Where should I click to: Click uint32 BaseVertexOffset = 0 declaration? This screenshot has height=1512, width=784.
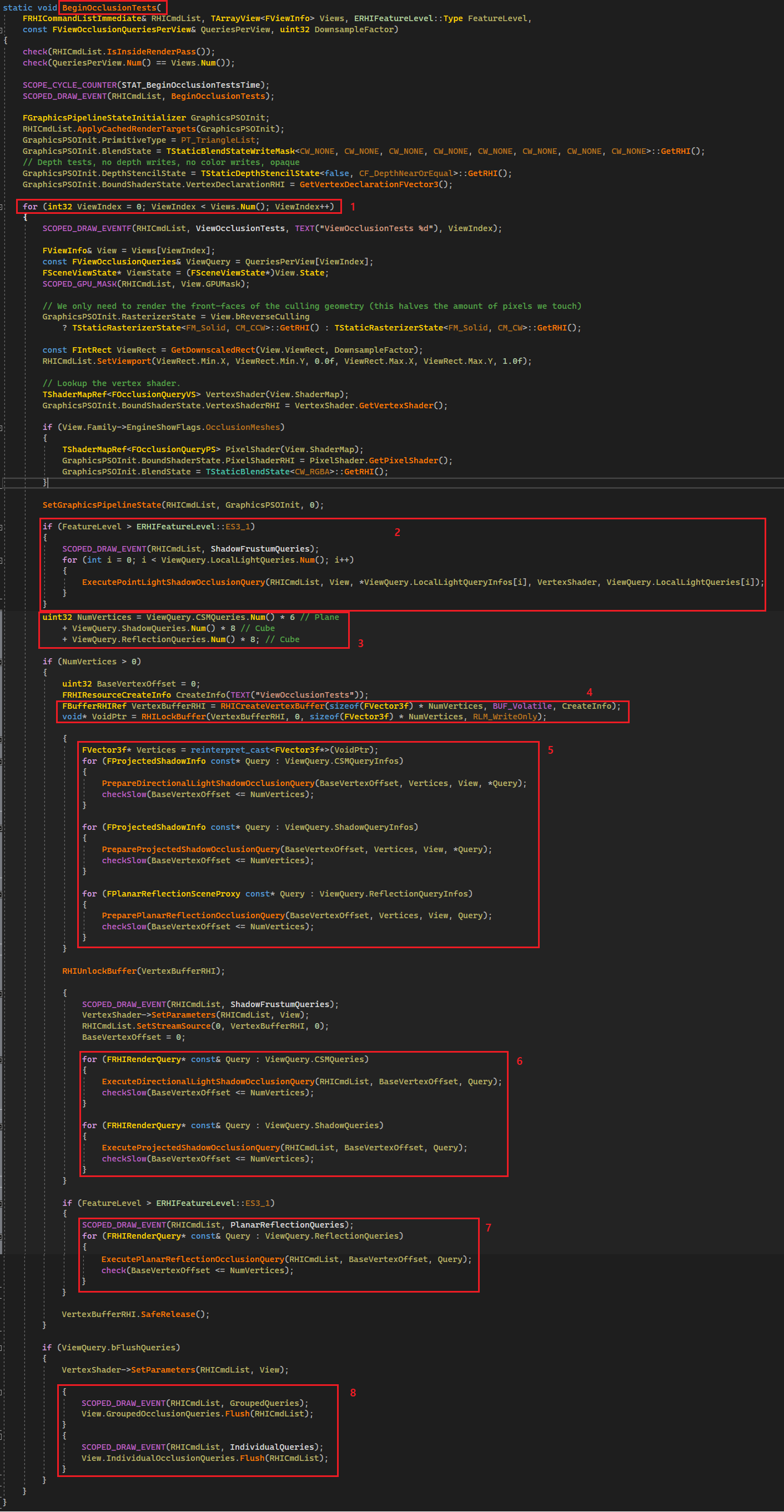tap(132, 684)
